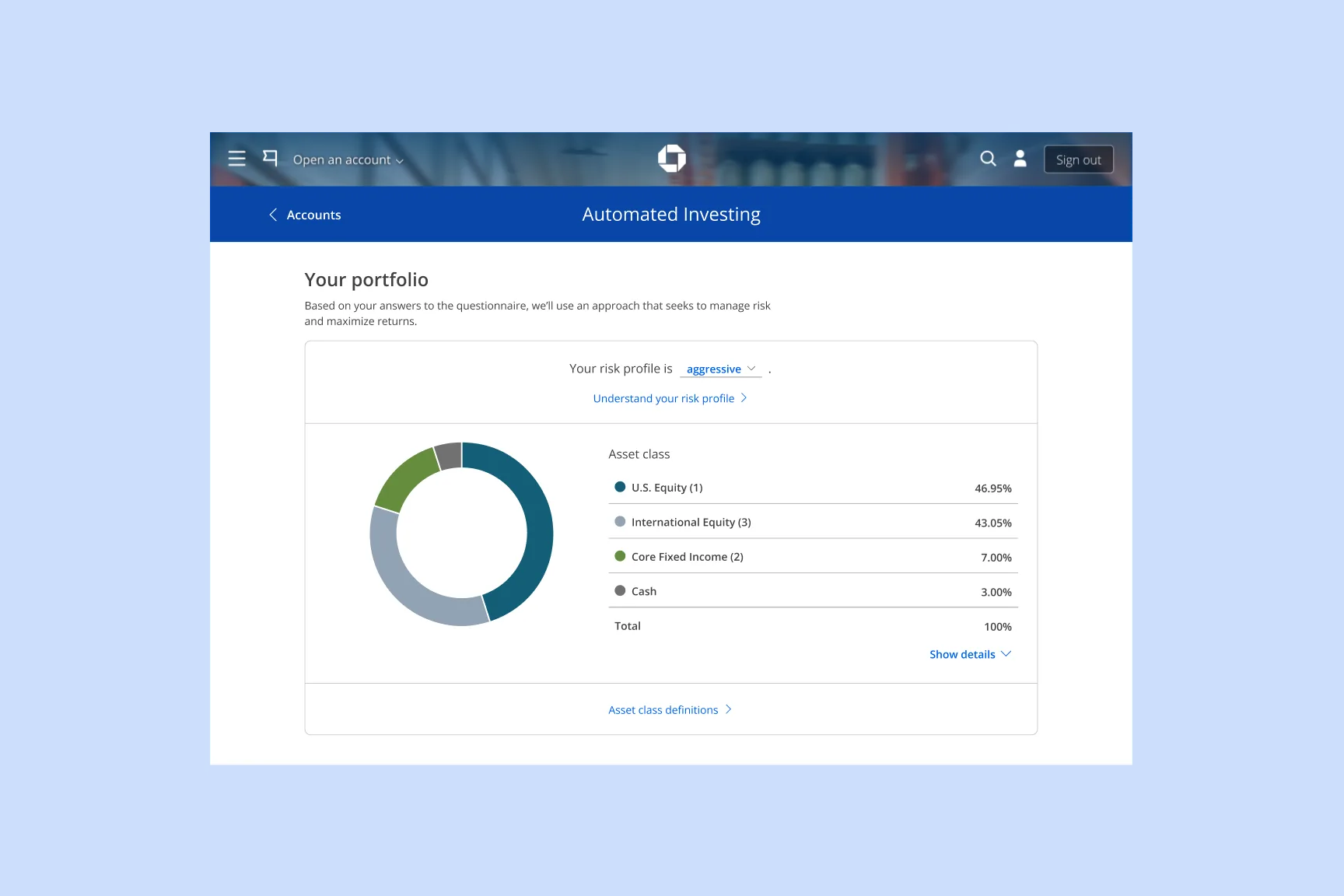Open the user profile icon

click(x=1020, y=159)
